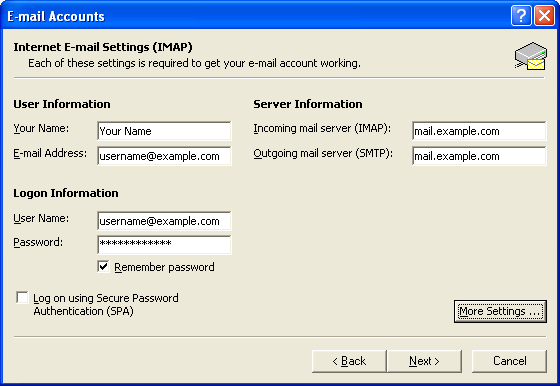Cancel the account setup
This screenshot has height=386, width=560.
coord(509,361)
